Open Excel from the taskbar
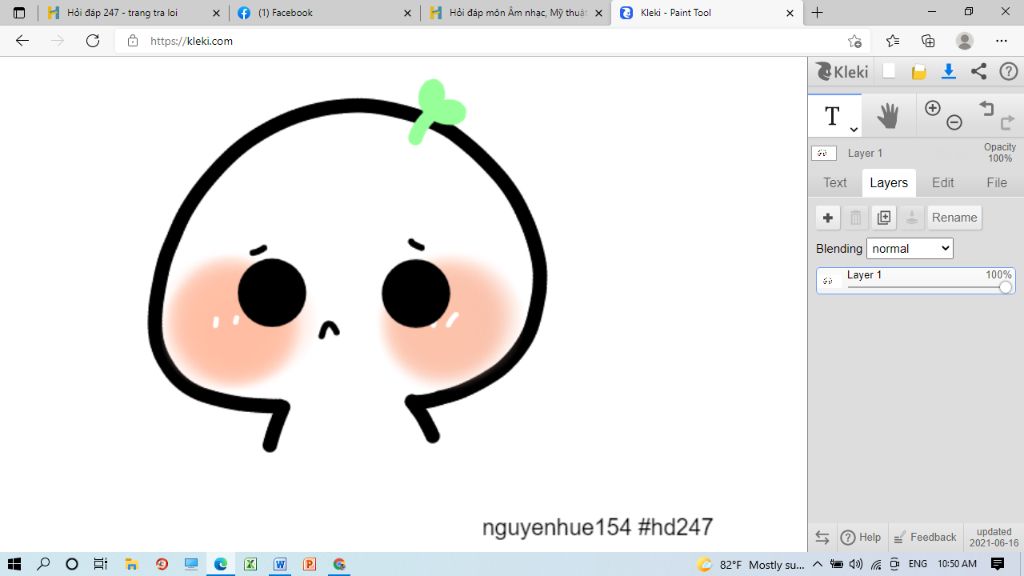Viewport: 1024px width, 576px height. click(x=250, y=564)
